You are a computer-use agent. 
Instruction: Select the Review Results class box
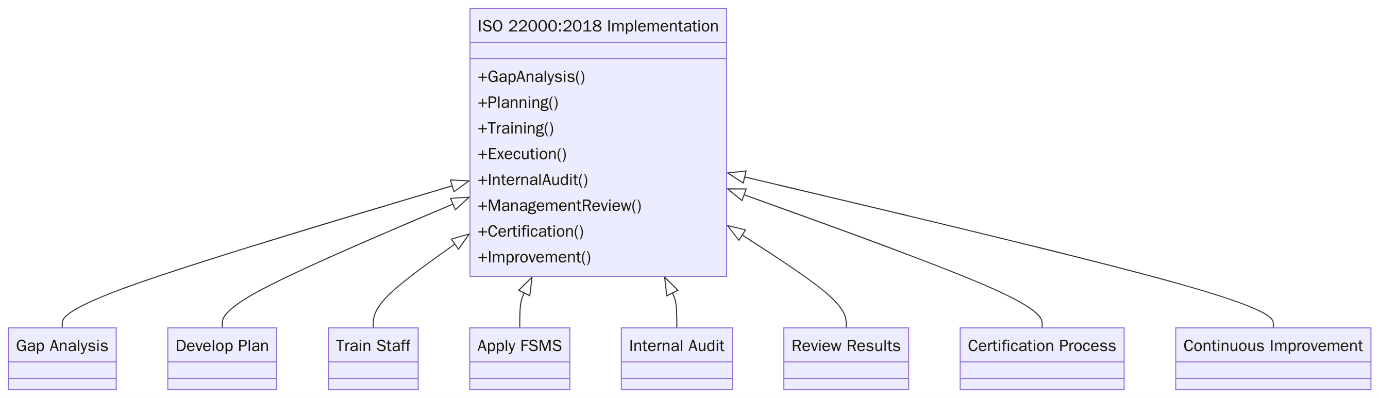point(846,358)
